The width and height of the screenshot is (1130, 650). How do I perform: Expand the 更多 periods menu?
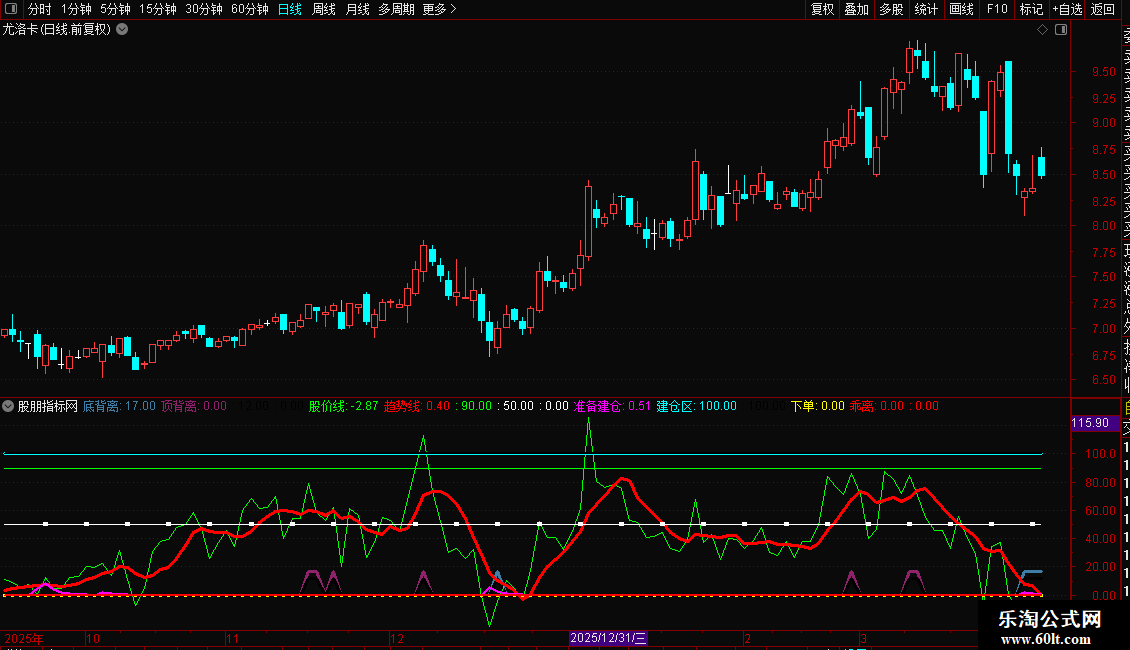(x=440, y=9)
